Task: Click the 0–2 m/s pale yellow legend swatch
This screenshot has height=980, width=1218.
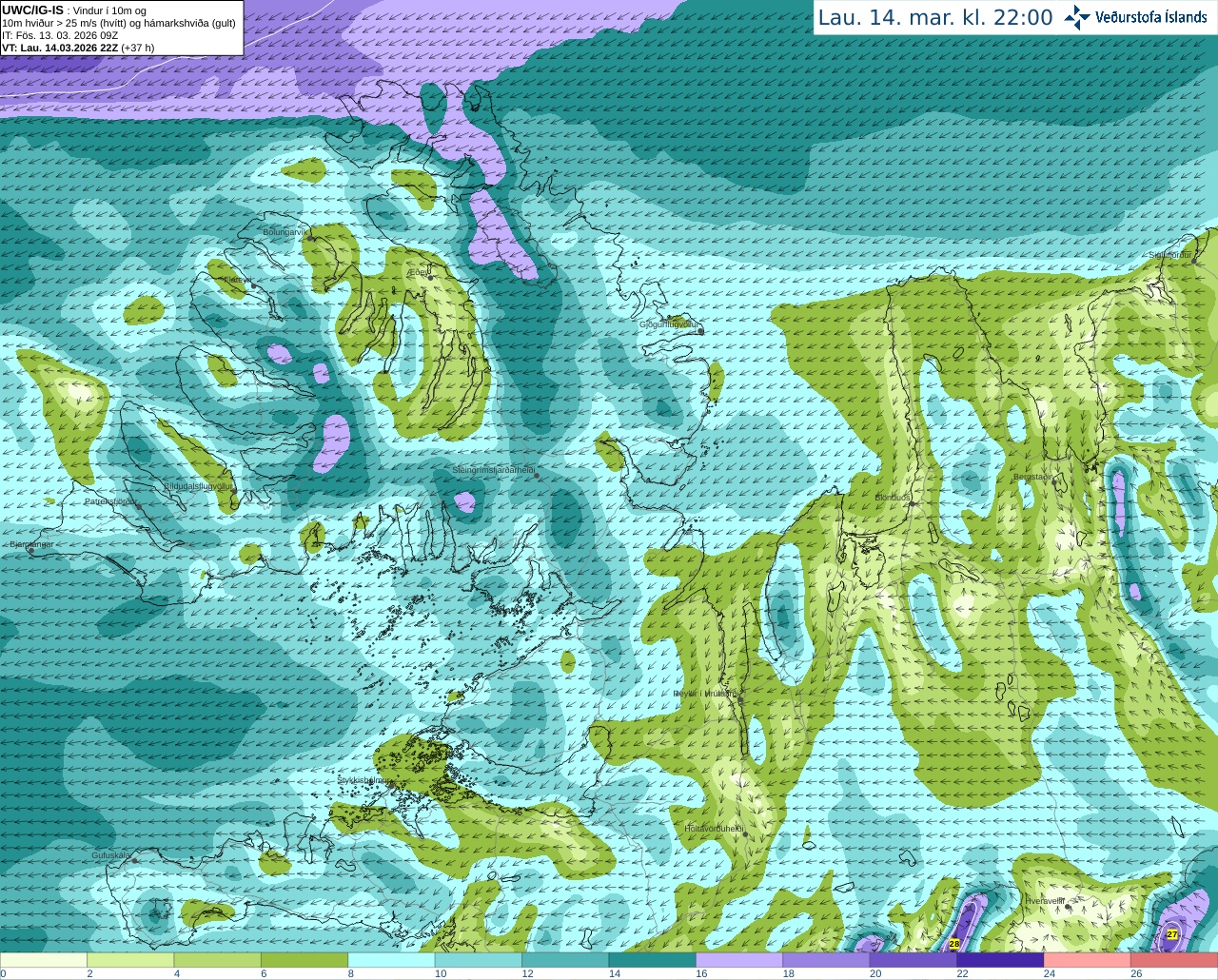Action: [x=44, y=960]
